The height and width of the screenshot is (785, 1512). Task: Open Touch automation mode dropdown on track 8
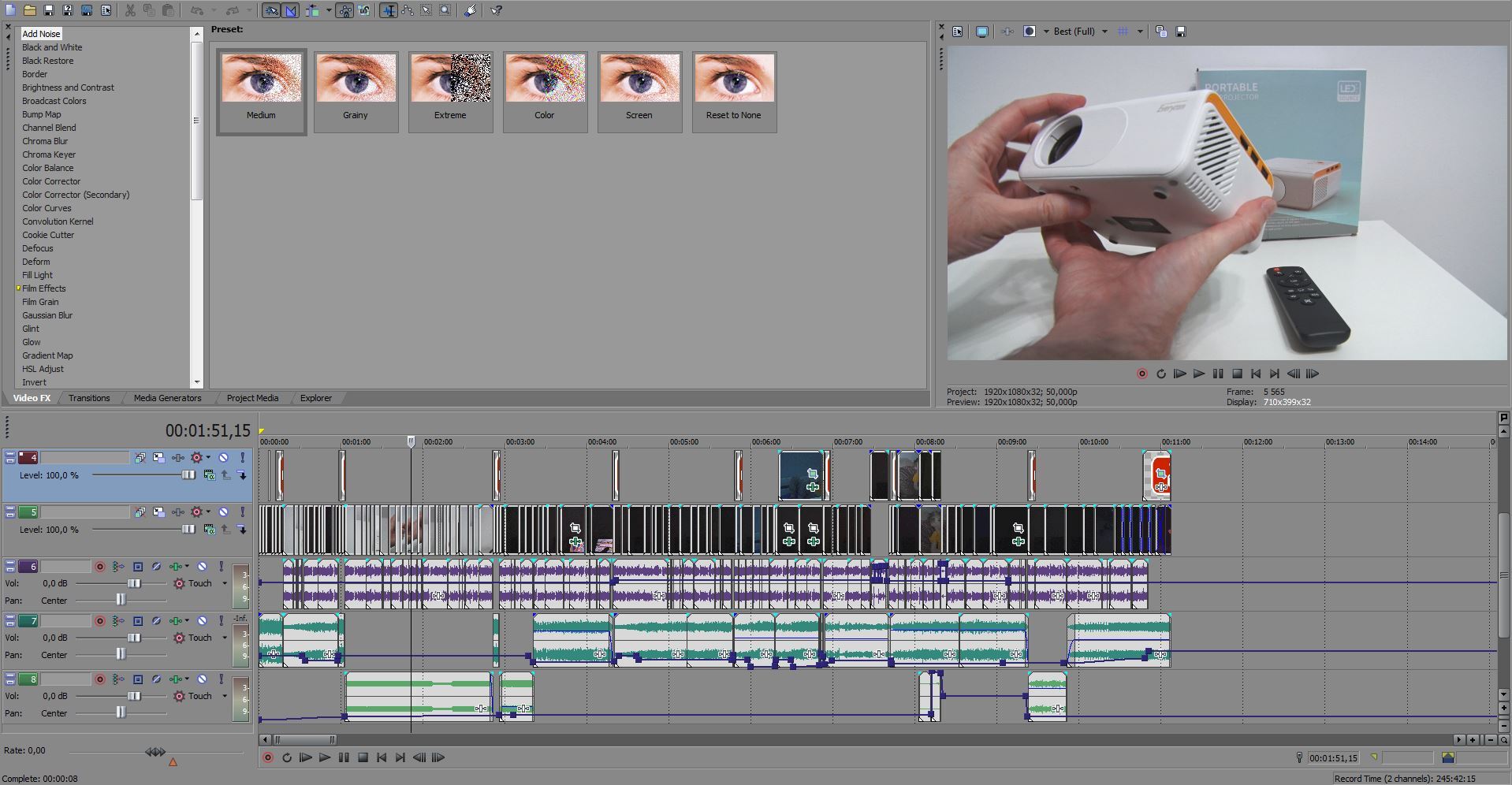pyautogui.click(x=224, y=696)
